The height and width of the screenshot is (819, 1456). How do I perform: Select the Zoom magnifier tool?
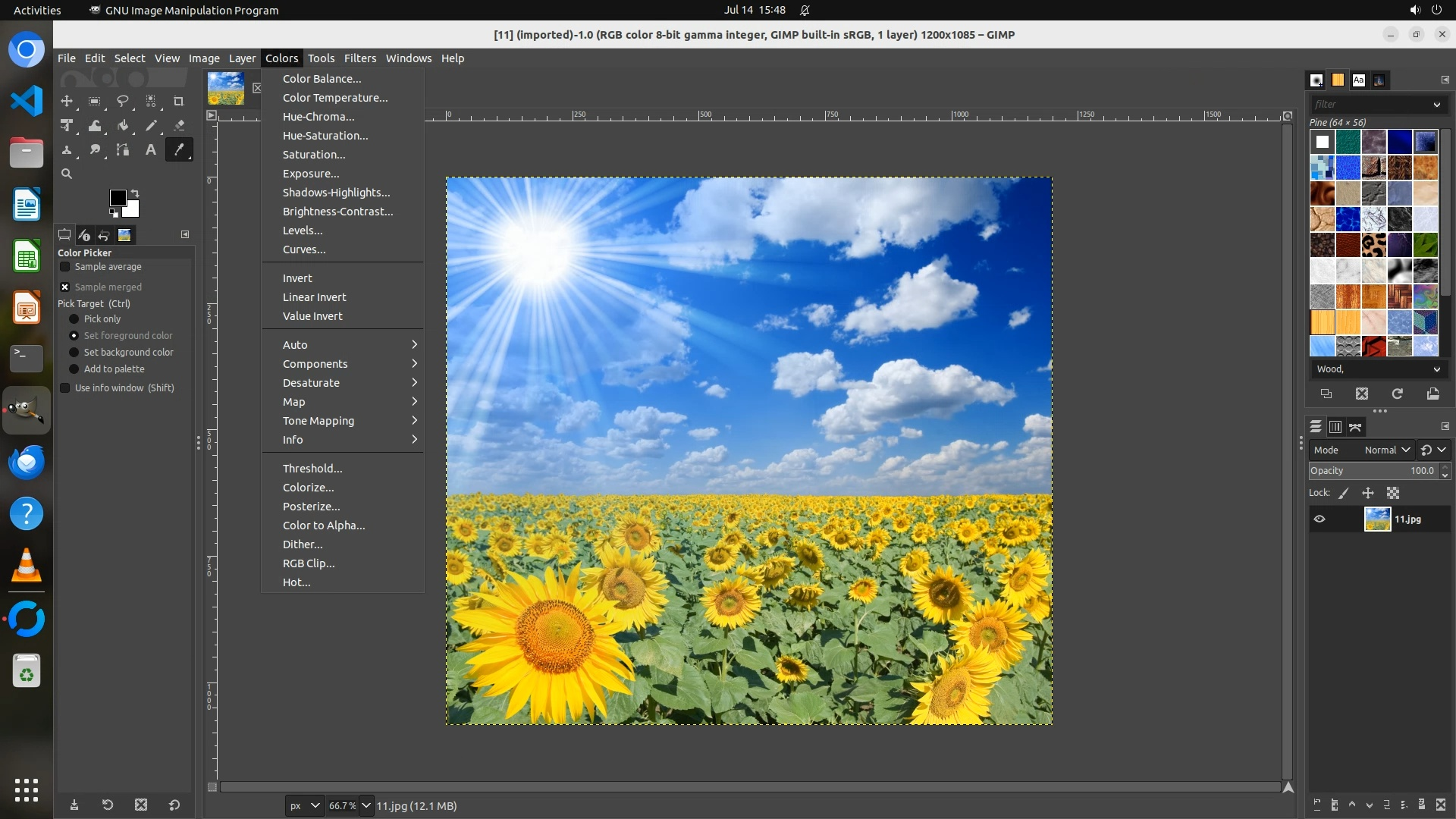pyautogui.click(x=67, y=174)
